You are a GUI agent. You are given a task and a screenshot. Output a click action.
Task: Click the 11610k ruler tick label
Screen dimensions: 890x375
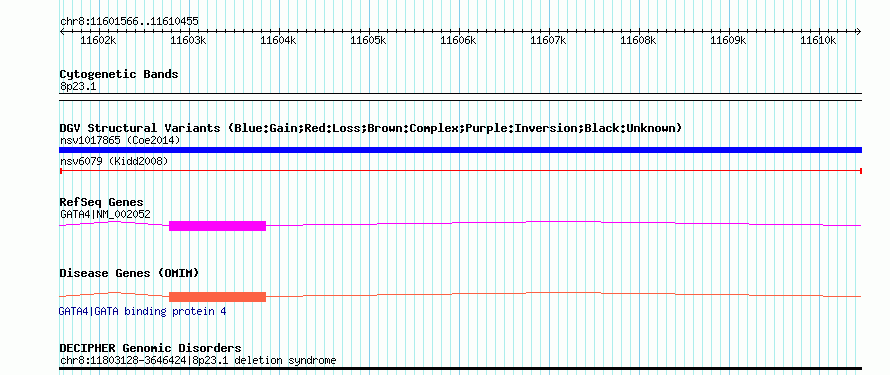pyautogui.click(x=818, y=40)
